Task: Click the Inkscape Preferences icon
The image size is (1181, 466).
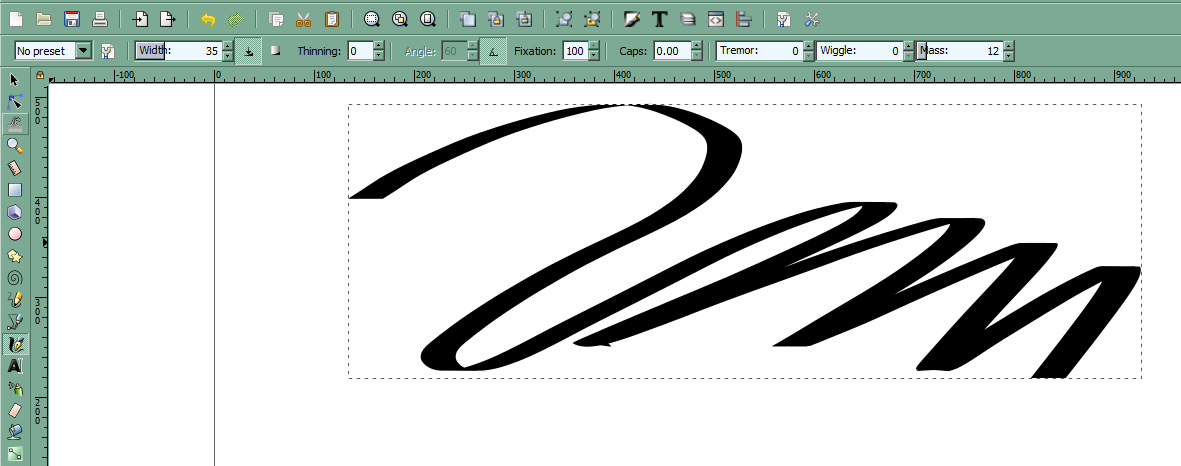Action: pos(811,19)
